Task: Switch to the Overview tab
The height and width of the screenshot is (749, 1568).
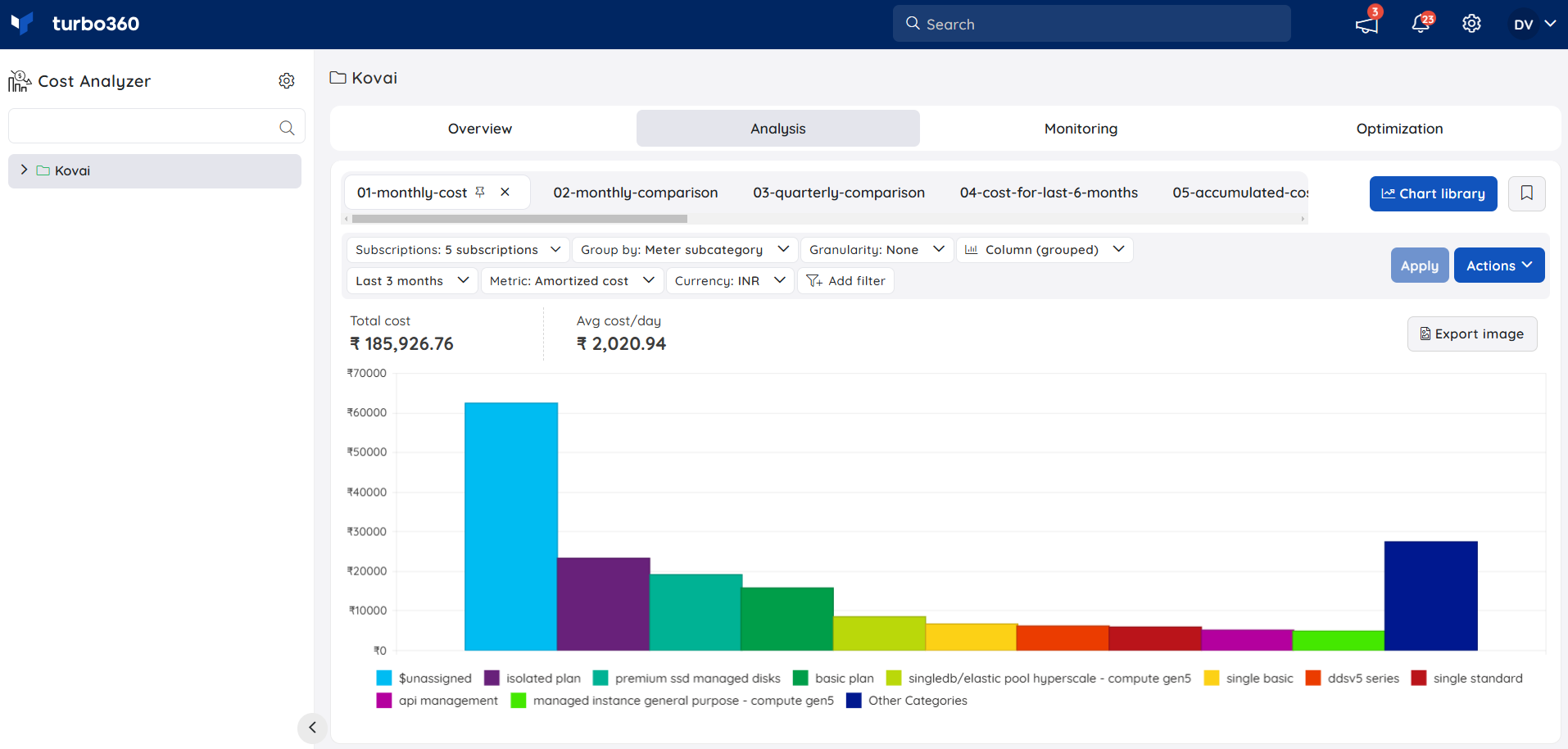Action: (x=480, y=129)
